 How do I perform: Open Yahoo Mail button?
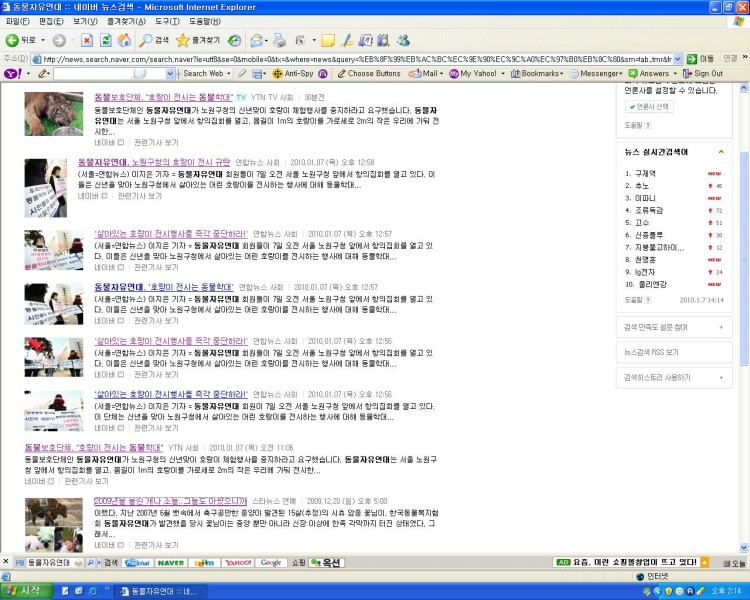pyautogui.click(x=423, y=73)
